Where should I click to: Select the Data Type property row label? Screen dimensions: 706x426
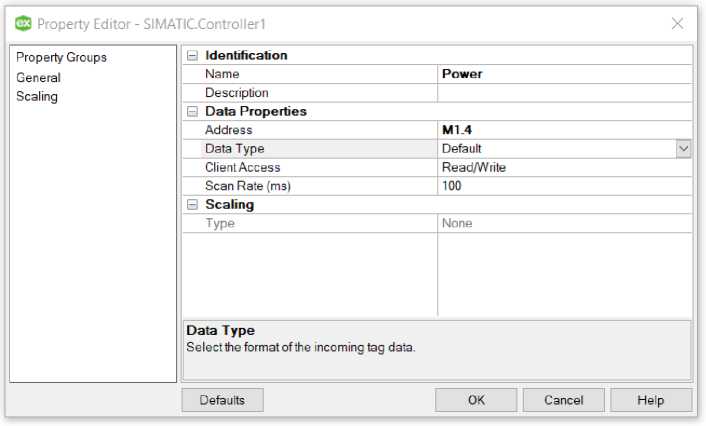click(x=235, y=149)
